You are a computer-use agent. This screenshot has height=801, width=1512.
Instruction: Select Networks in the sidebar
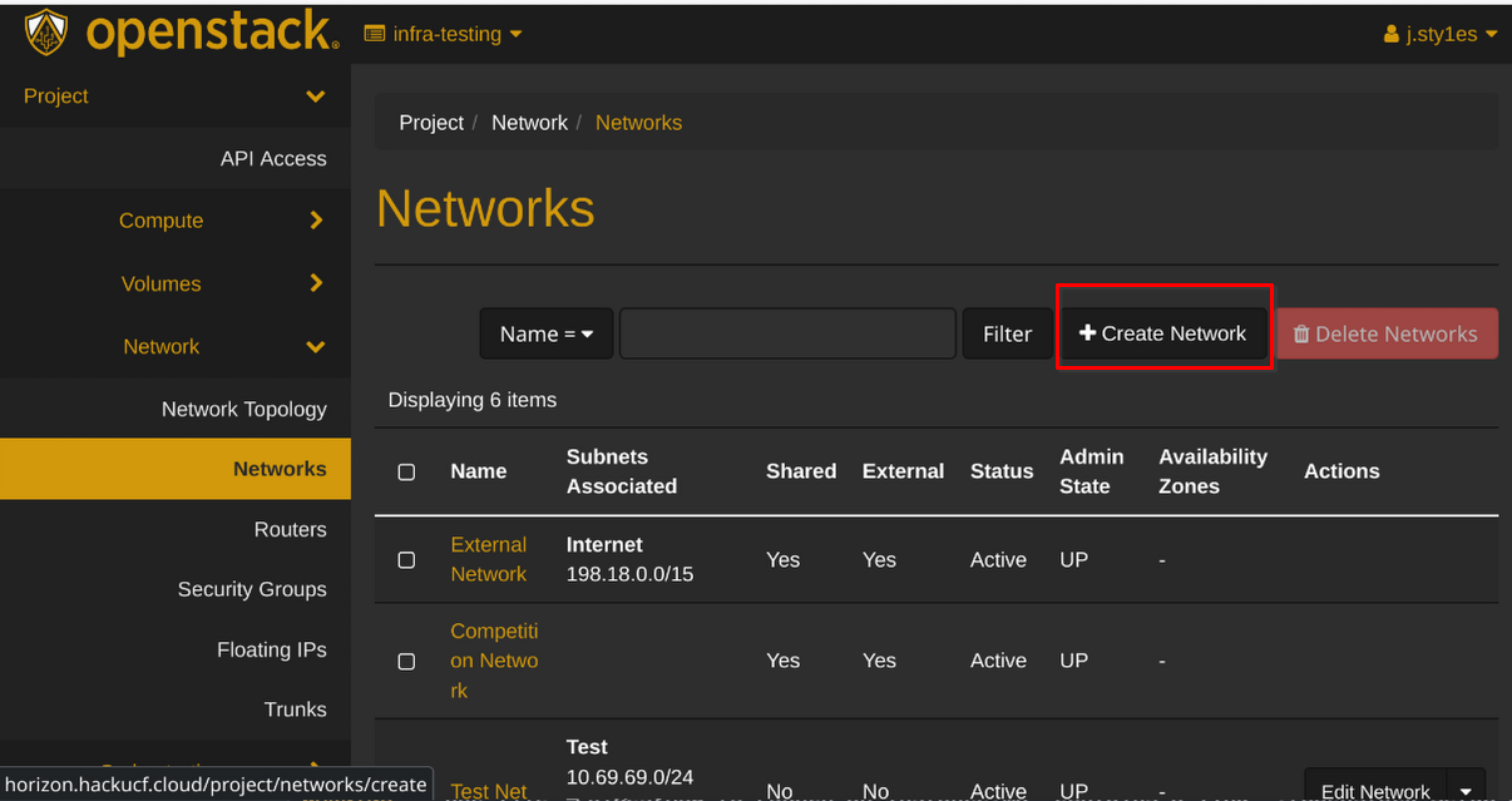pos(175,469)
